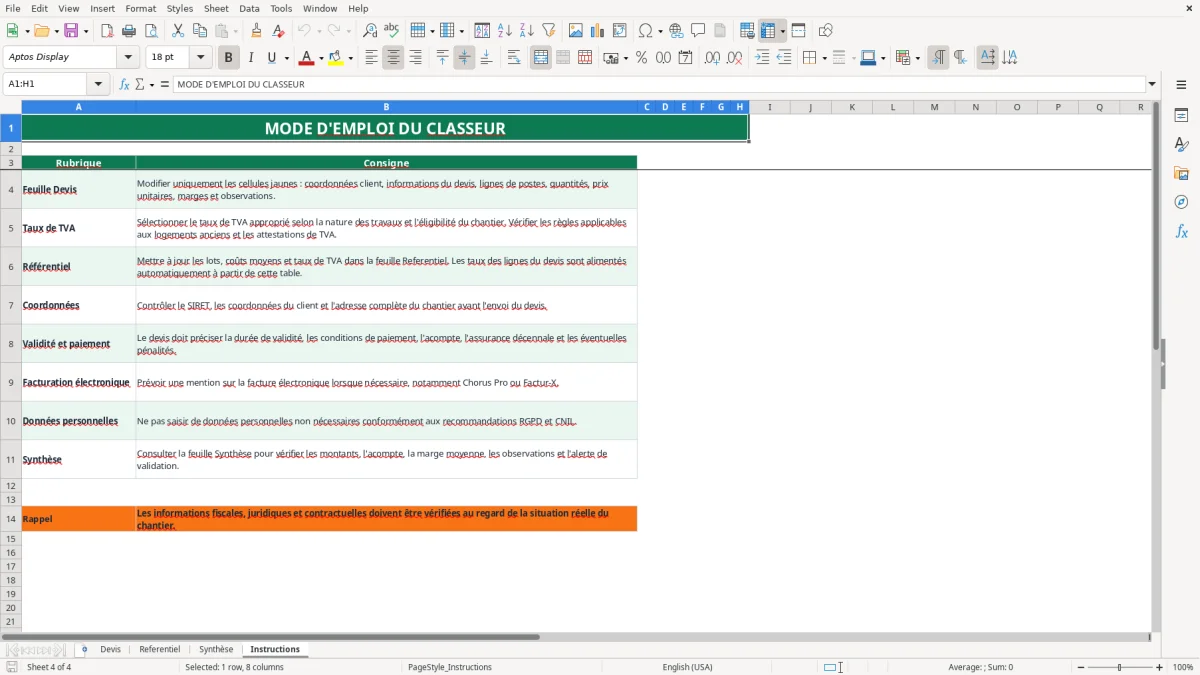Print the spreadsheet with the Print icon
This screenshot has width=1200, height=675.
129,31
